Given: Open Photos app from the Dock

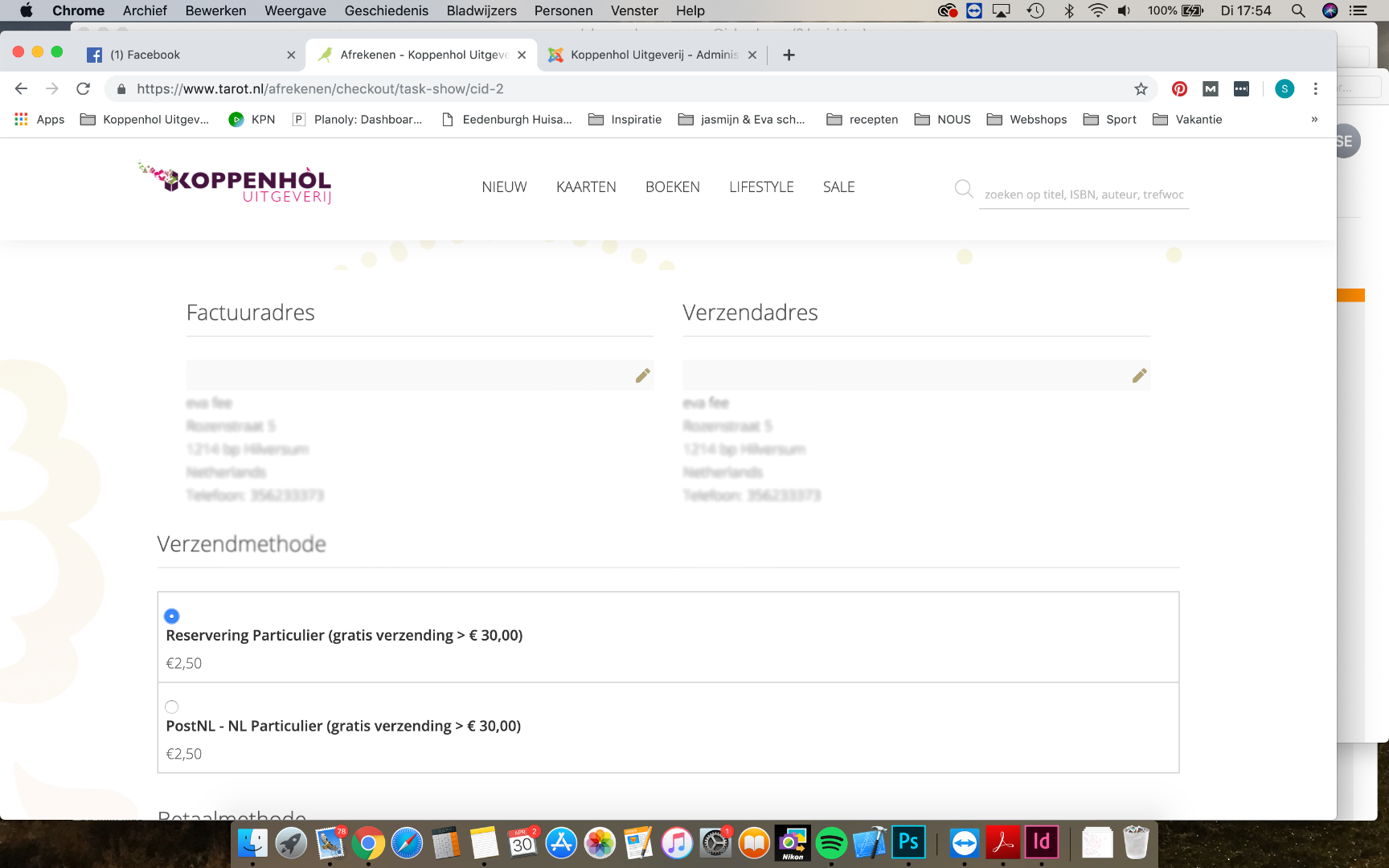Looking at the screenshot, I should coord(600,843).
